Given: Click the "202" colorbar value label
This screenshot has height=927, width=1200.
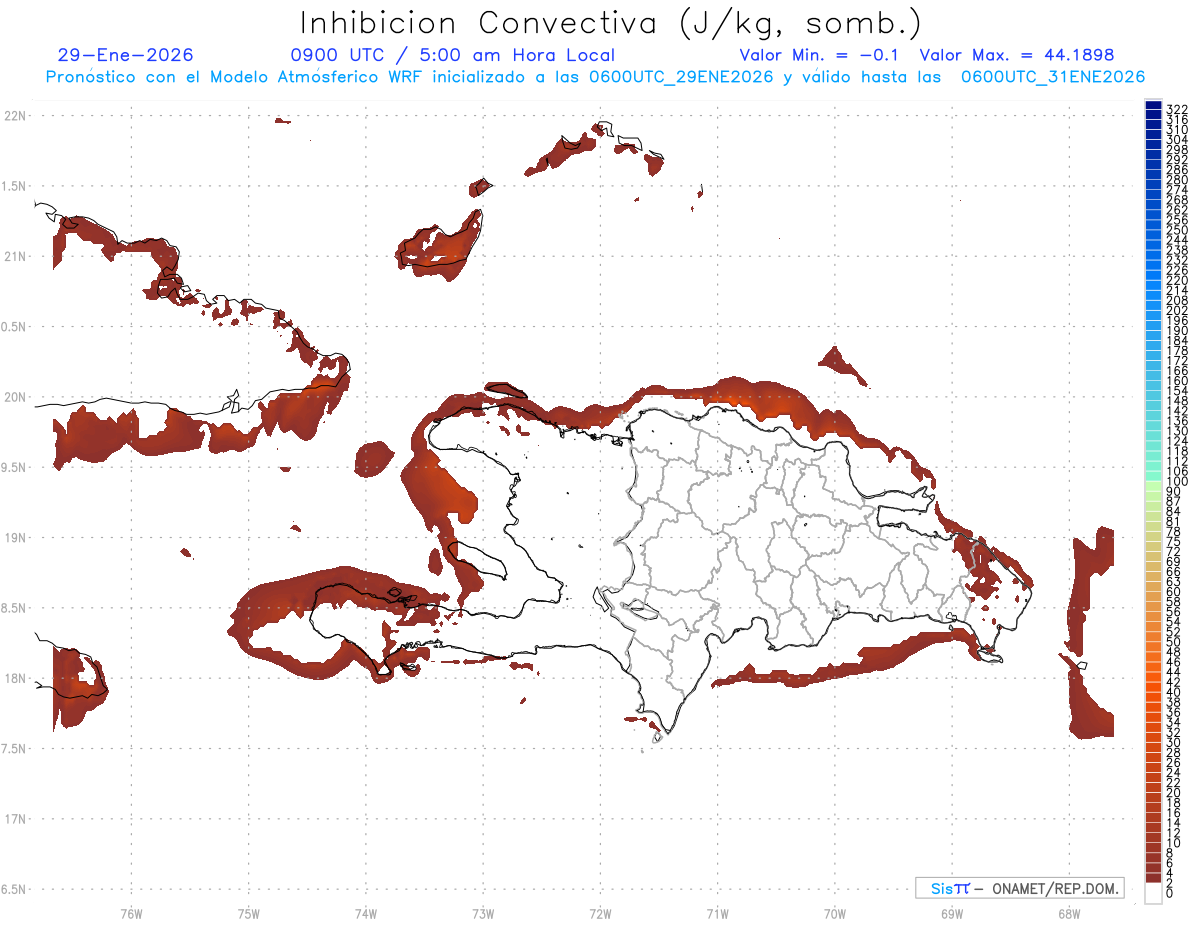Looking at the screenshot, I should 1177,310.
